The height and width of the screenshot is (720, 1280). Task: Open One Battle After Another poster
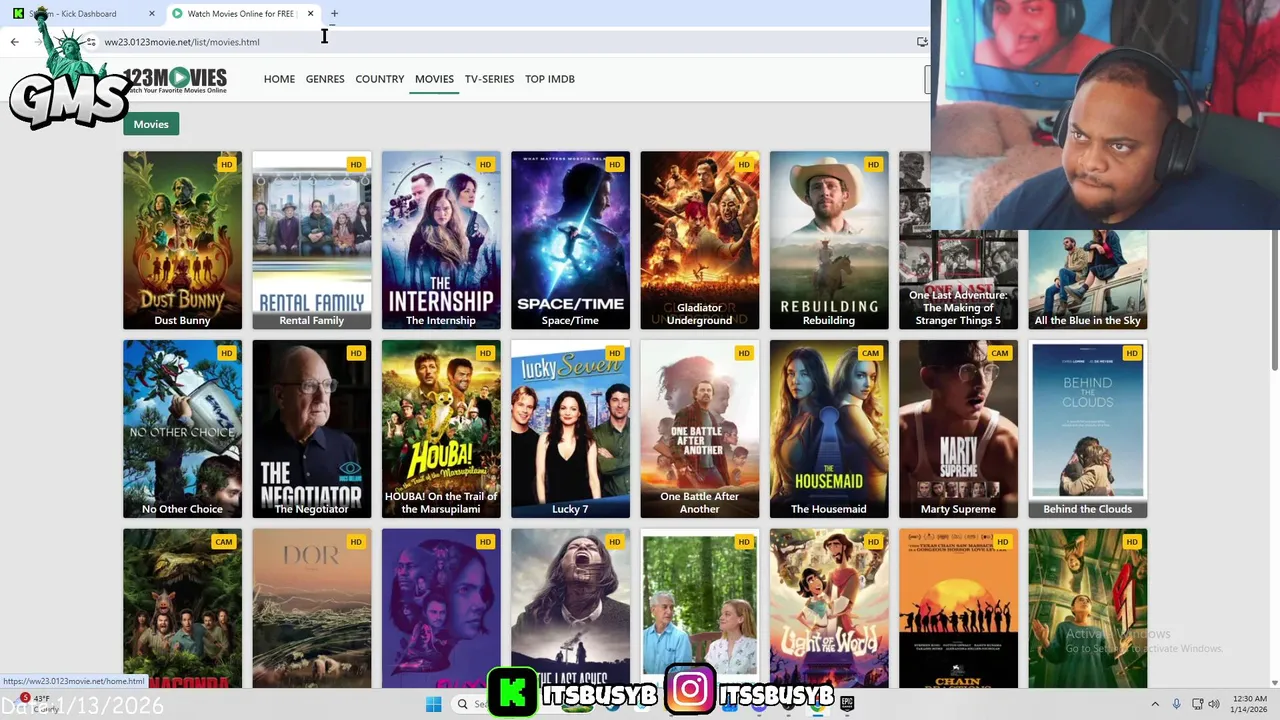click(699, 429)
